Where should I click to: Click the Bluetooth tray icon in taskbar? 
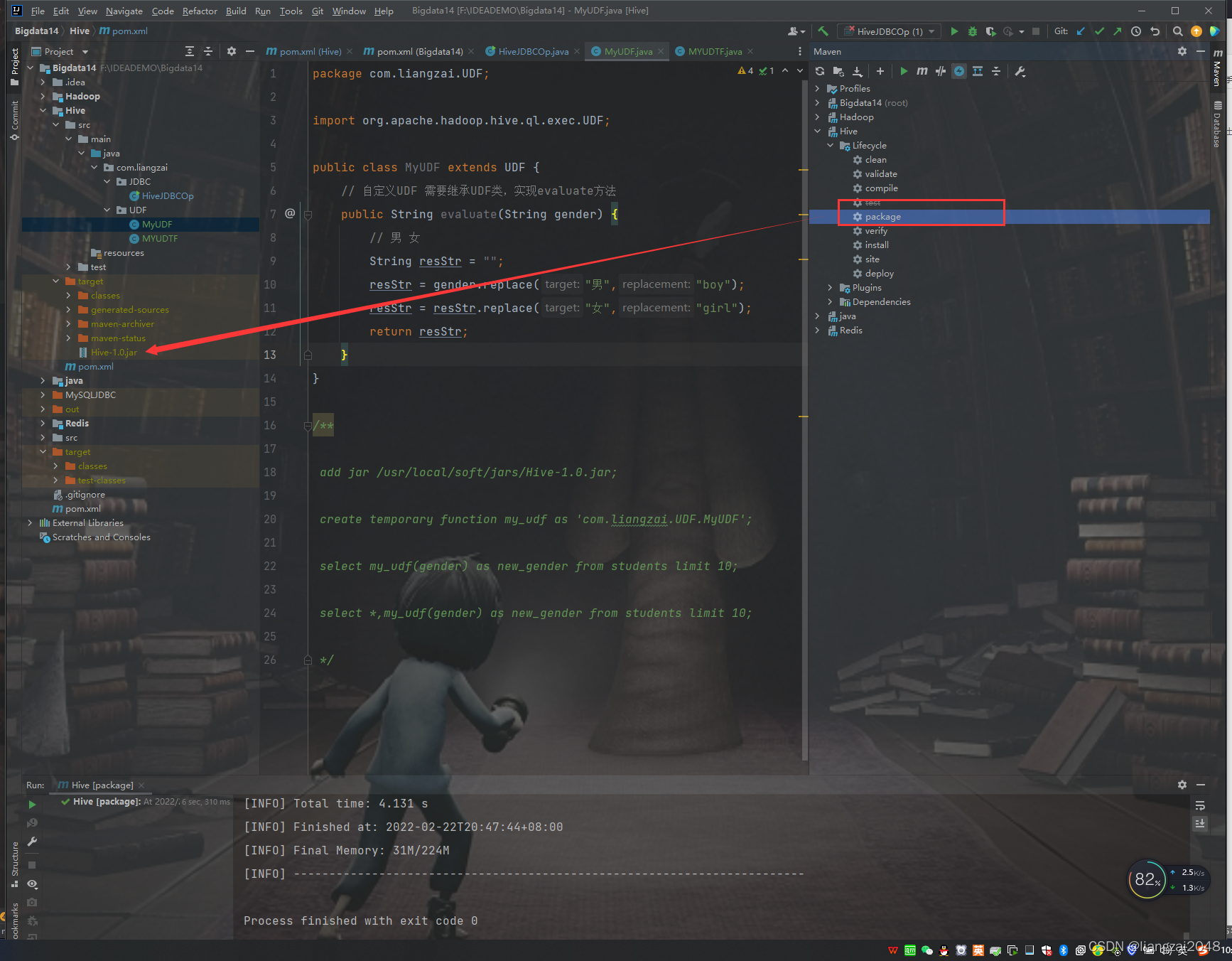pos(1064,950)
